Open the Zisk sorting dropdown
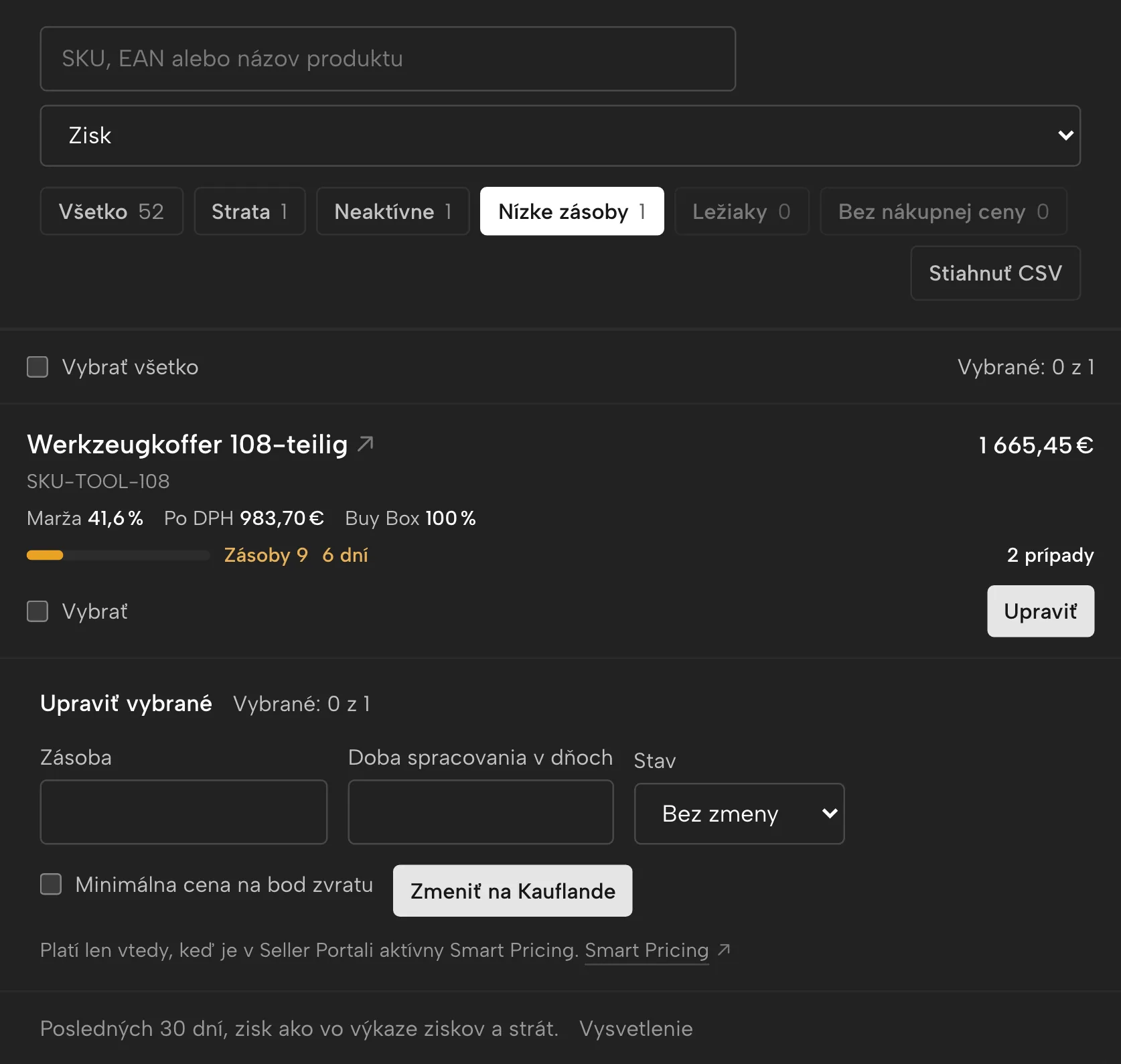1121x1064 pixels. coord(560,136)
